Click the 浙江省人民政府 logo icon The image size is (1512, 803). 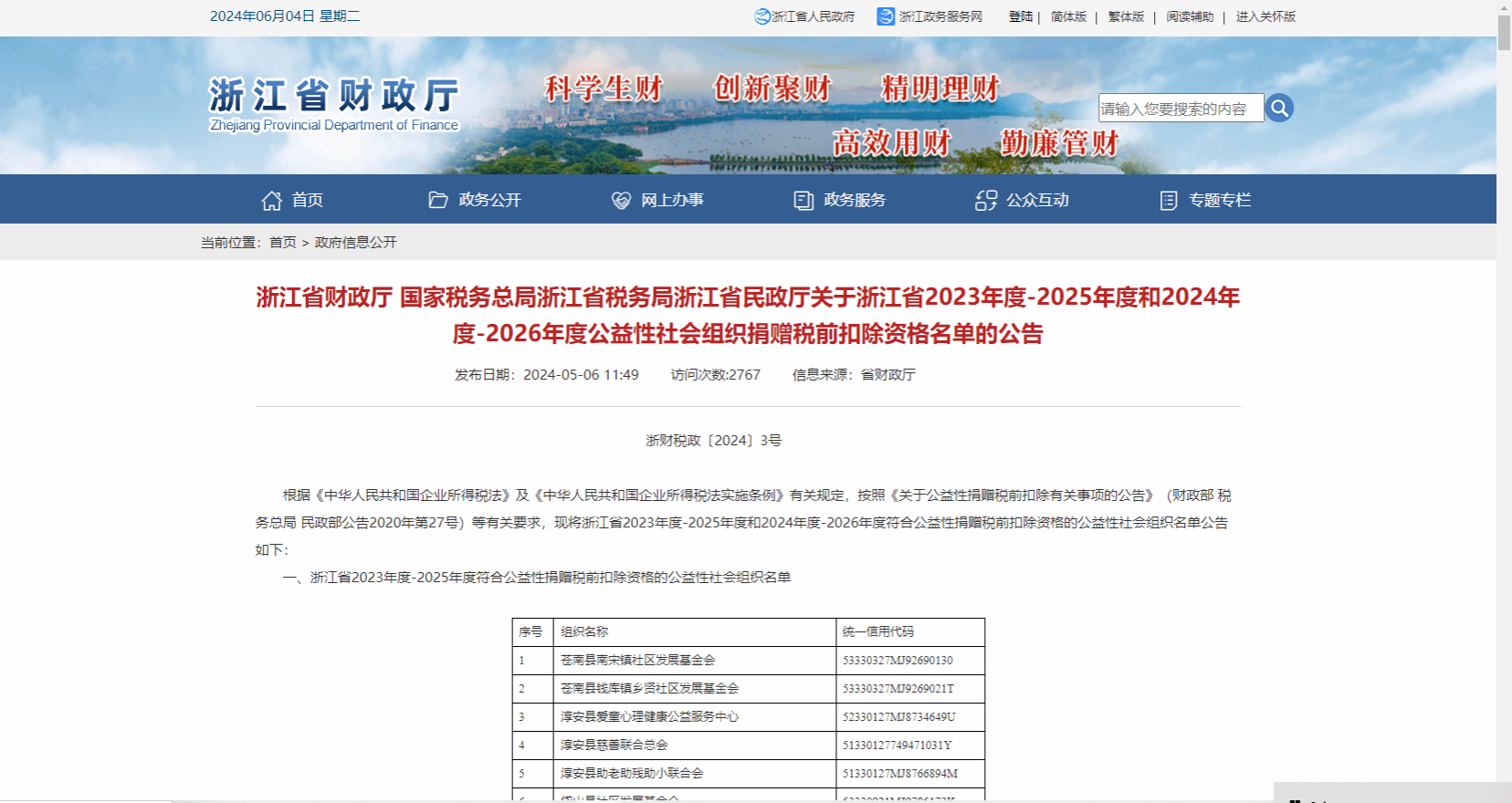[762, 16]
